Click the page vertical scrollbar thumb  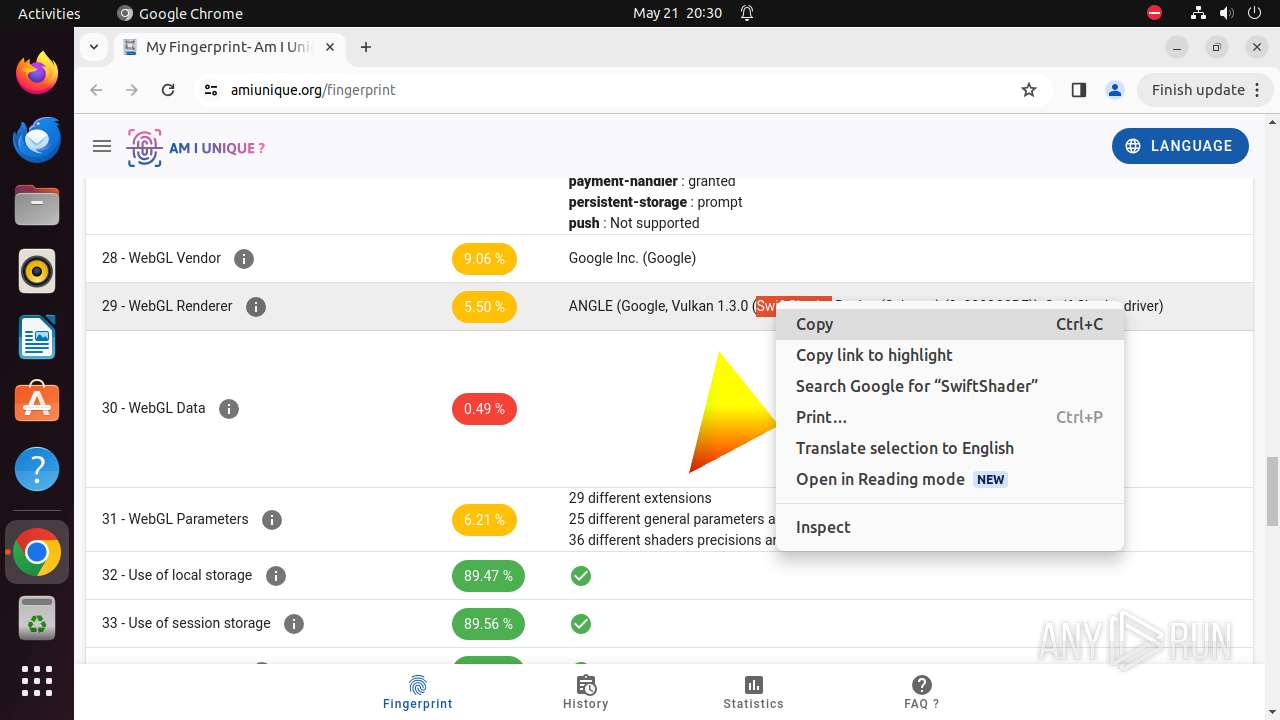pyautogui.click(x=1272, y=490)
